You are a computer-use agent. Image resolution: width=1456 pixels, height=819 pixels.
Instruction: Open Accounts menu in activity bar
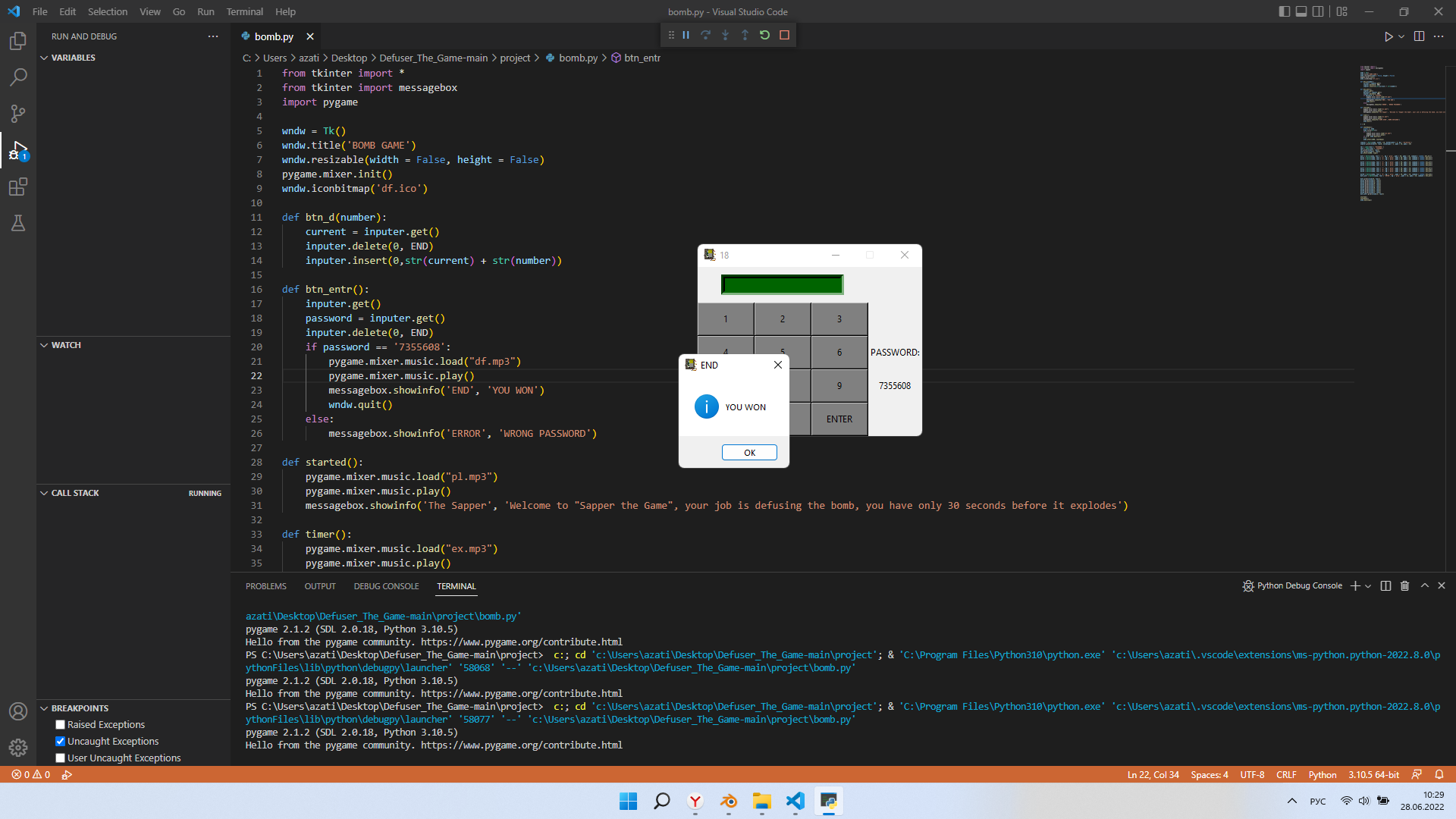coord(18,711)
